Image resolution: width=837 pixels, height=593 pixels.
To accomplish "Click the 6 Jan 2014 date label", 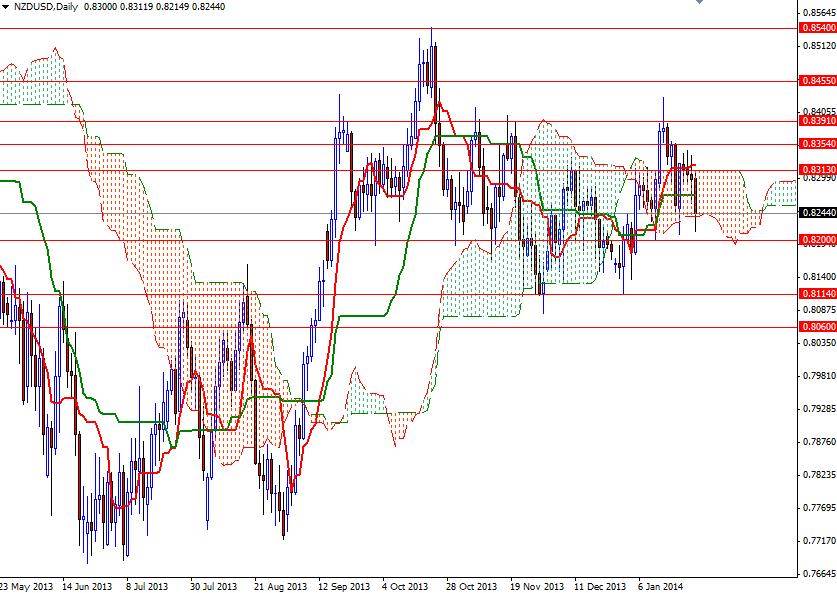I will click(x=660, y=585).
